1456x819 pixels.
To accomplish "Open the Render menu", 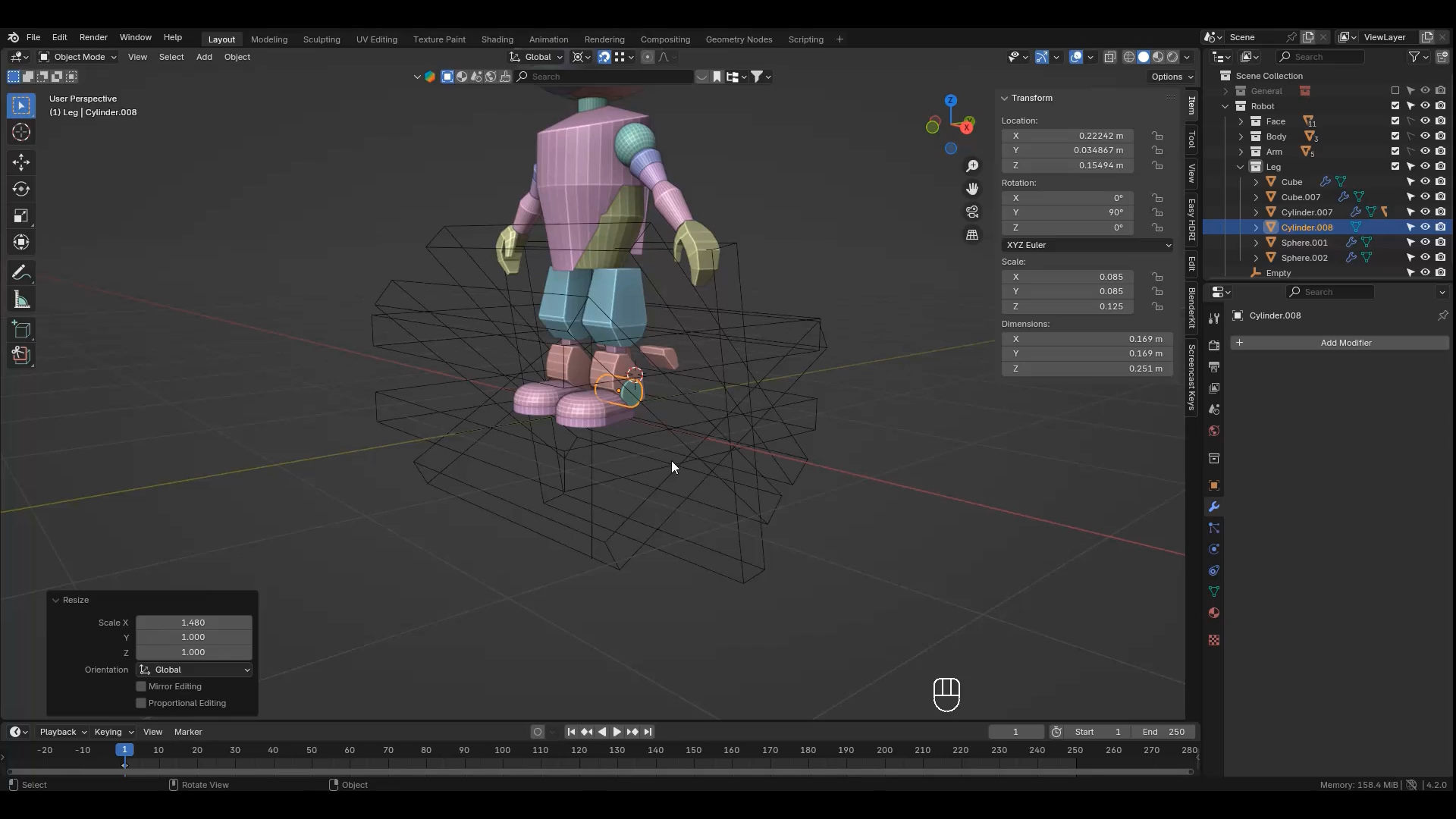I will 93,37.
